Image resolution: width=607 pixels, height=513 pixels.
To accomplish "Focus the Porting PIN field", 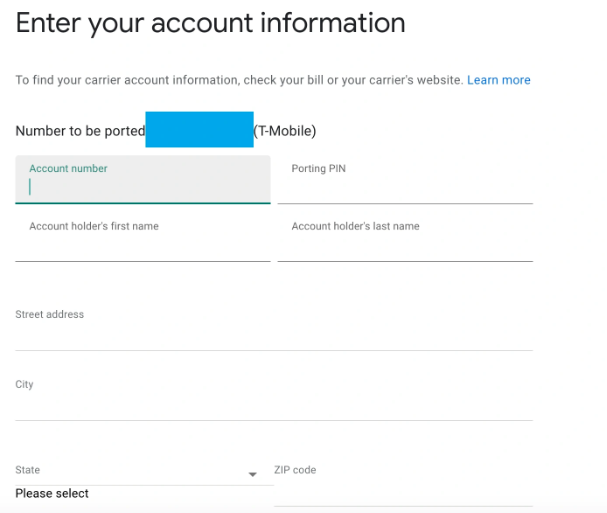I will (404, 187).
